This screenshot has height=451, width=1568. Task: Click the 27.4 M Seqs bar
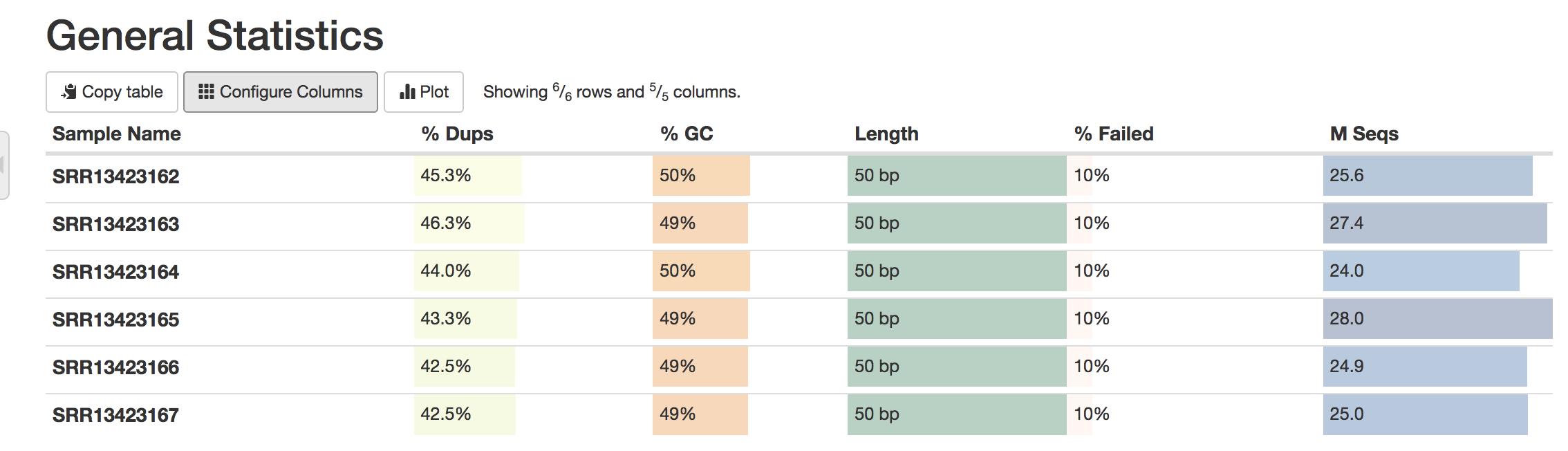pos(1434,223)
